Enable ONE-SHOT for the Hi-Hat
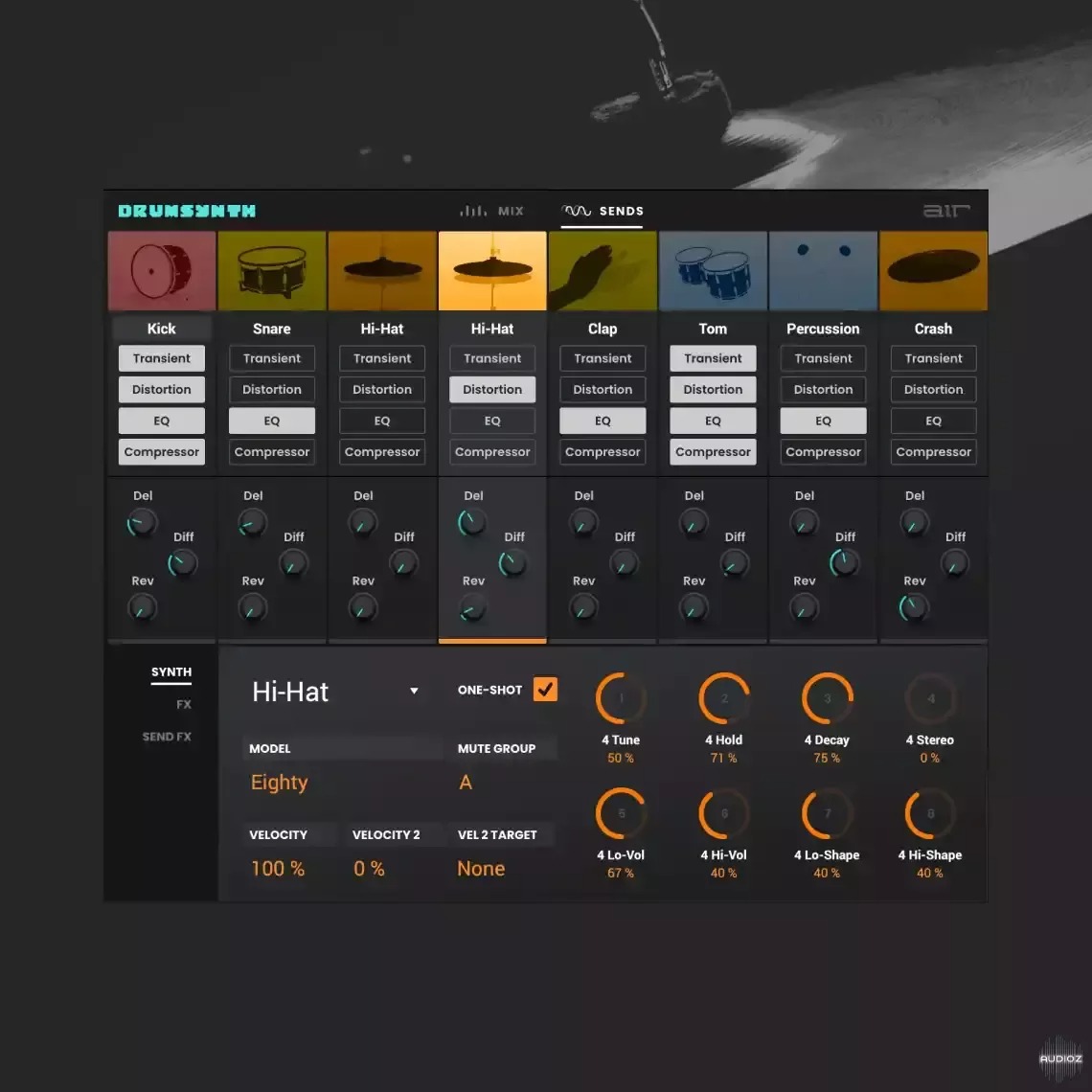This screenshot has height=1092, width=1092. pos(546,689)
